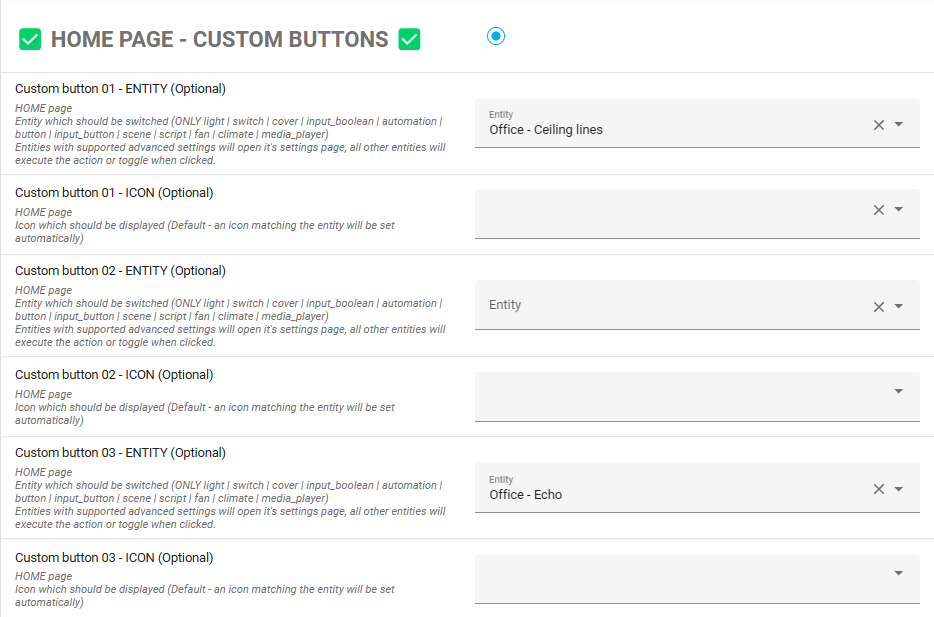
Task: Click the 'HOME PAGE - CUSTOM BUTTONS' heading text
Action: click(219, 40)
